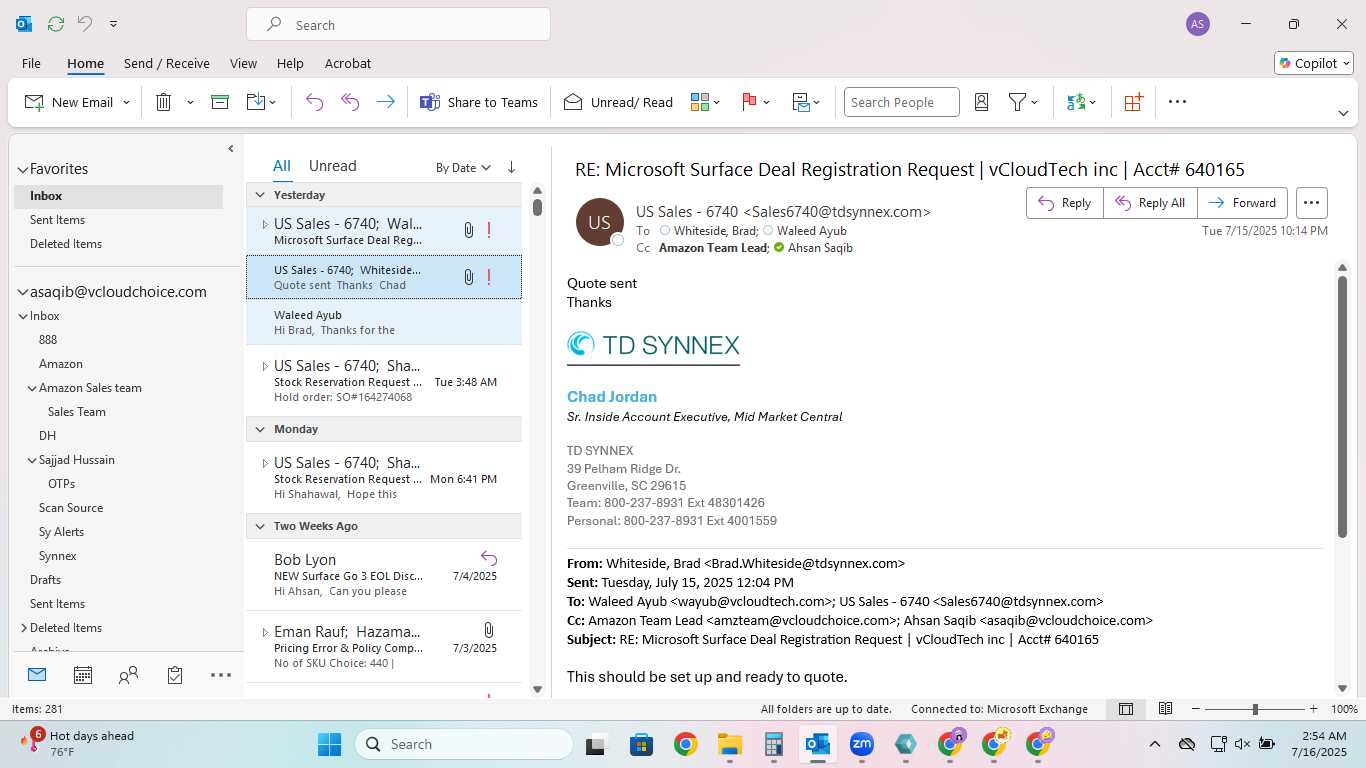Click zoom out minus button

coord(1197,709)
